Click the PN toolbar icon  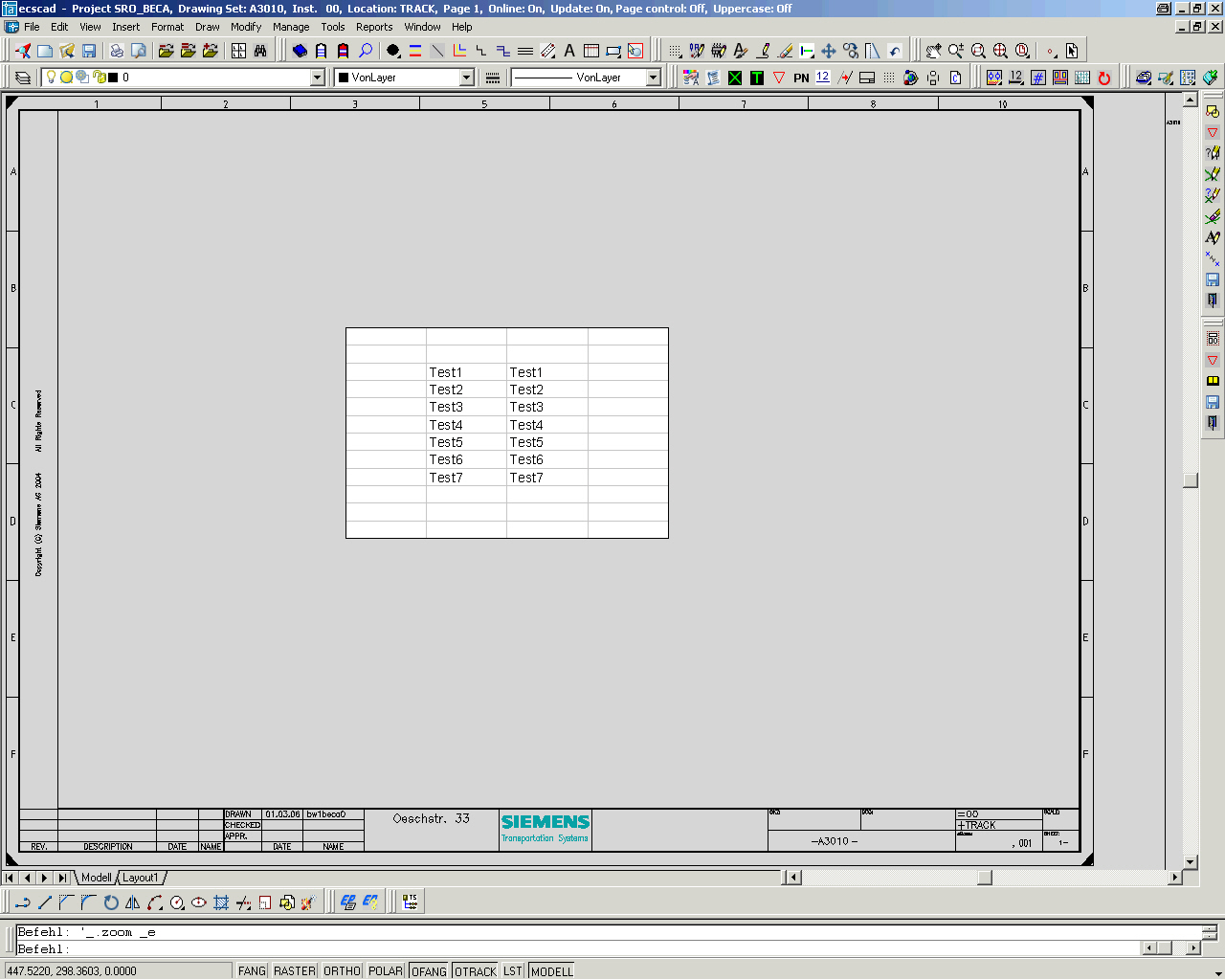801,78
